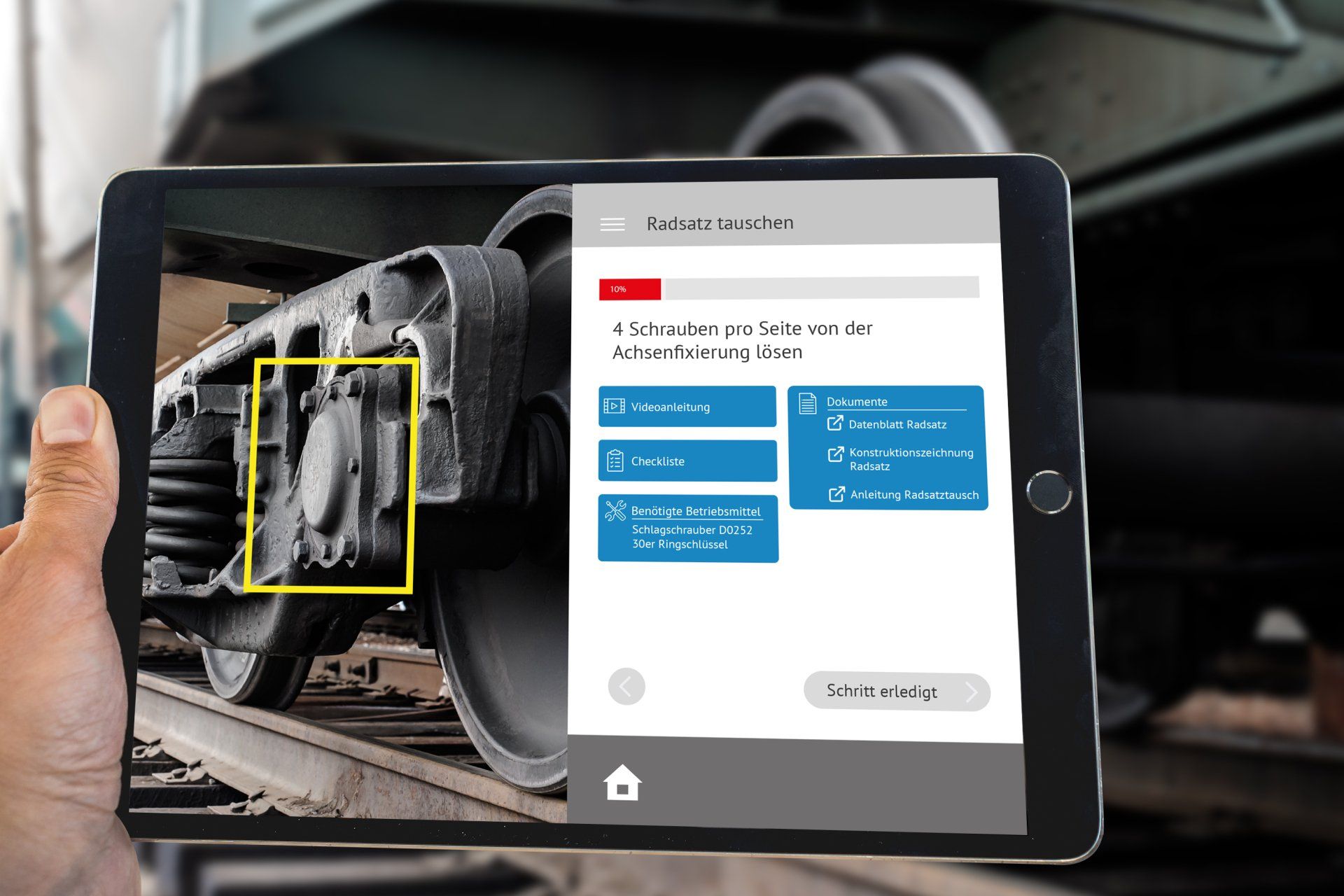
Task: Open the Checkliste tile
Action: coord(687,461)
